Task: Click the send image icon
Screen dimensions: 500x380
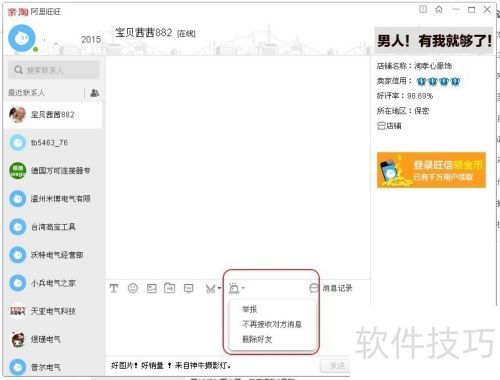Action: (x=152, y=288)
